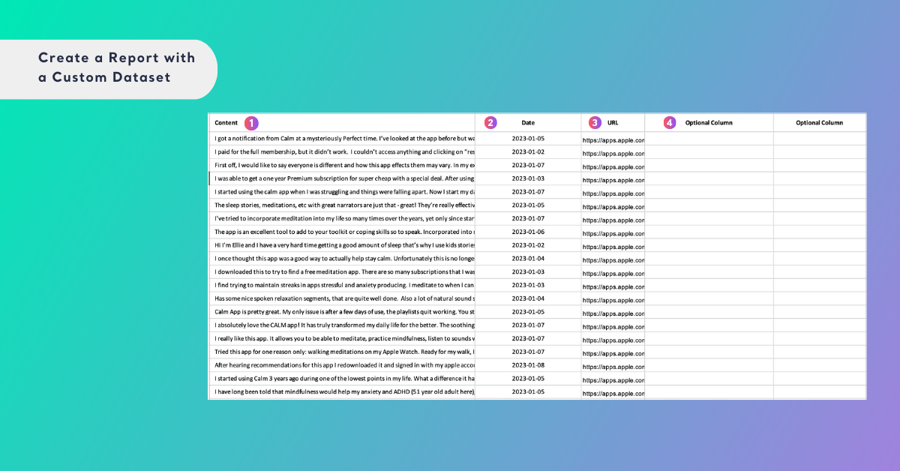Viewport: 900px width, 471px height.
Task: Open the URL link in the first row
Action: click(x=613, y=140)
